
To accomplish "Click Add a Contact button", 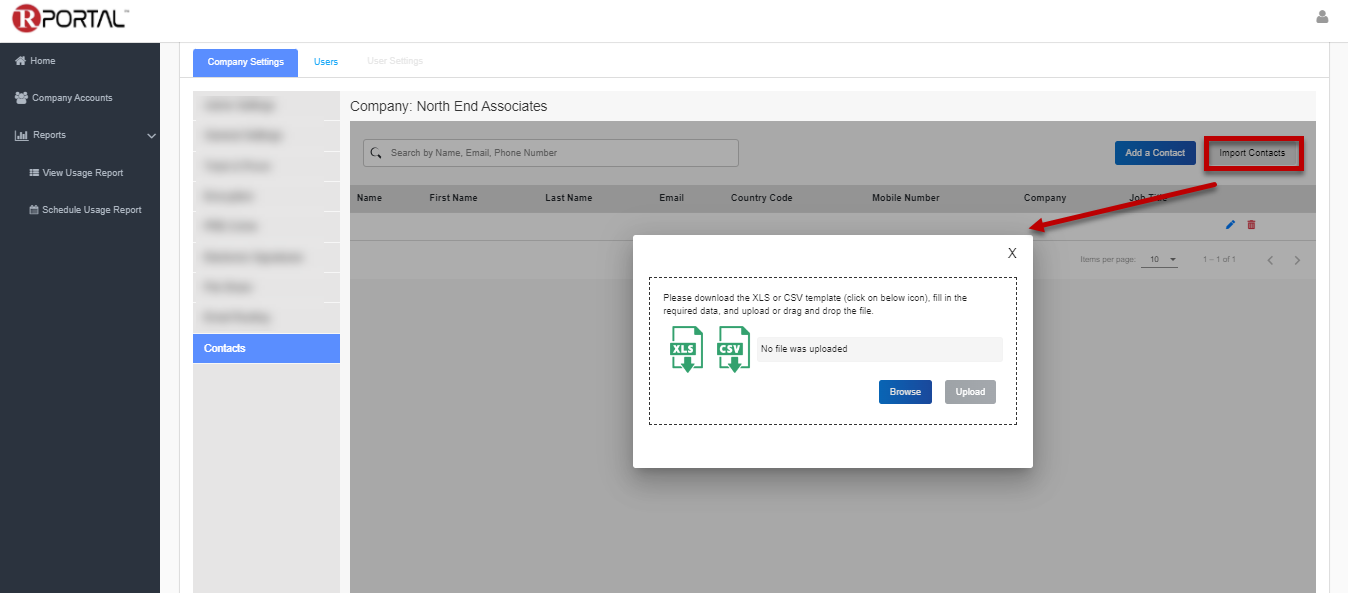I will [x=1155, y=153].
